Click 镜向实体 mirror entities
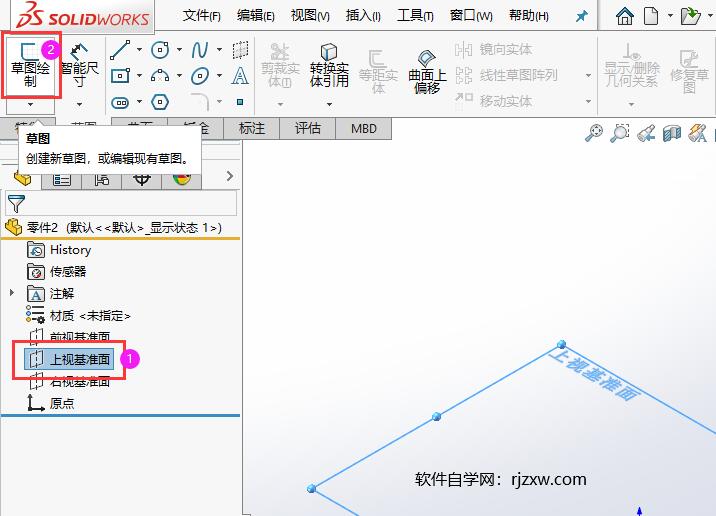 (493, 49)
